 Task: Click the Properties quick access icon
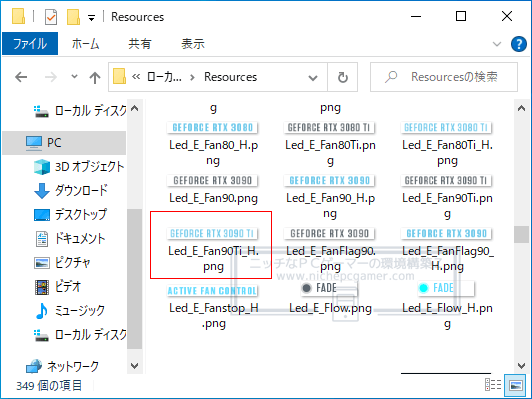[51, 17]
